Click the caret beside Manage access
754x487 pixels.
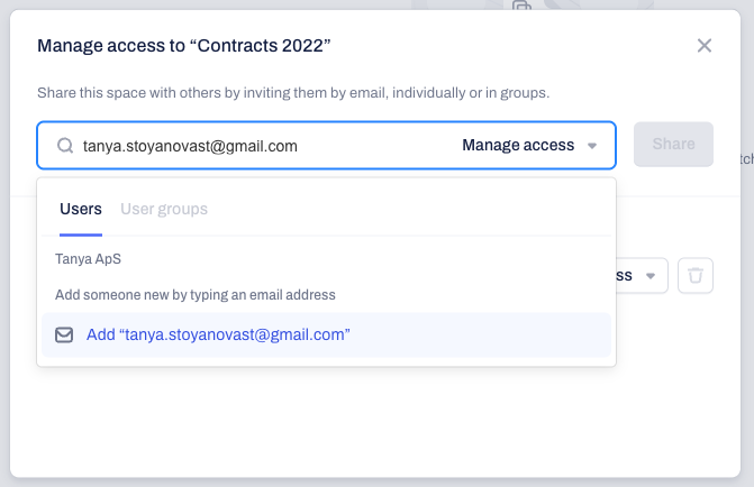click(592, 146)
